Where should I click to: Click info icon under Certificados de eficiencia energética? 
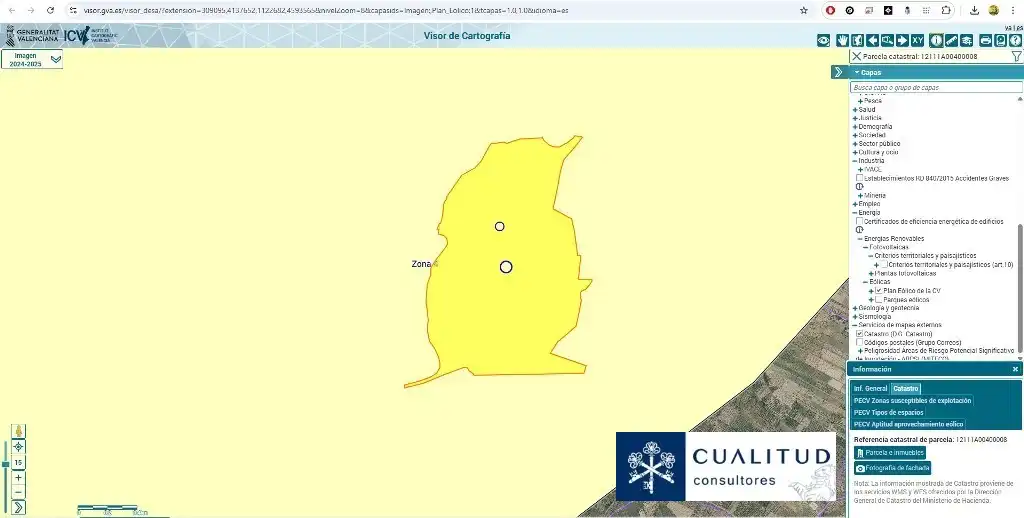coord(859,229)
